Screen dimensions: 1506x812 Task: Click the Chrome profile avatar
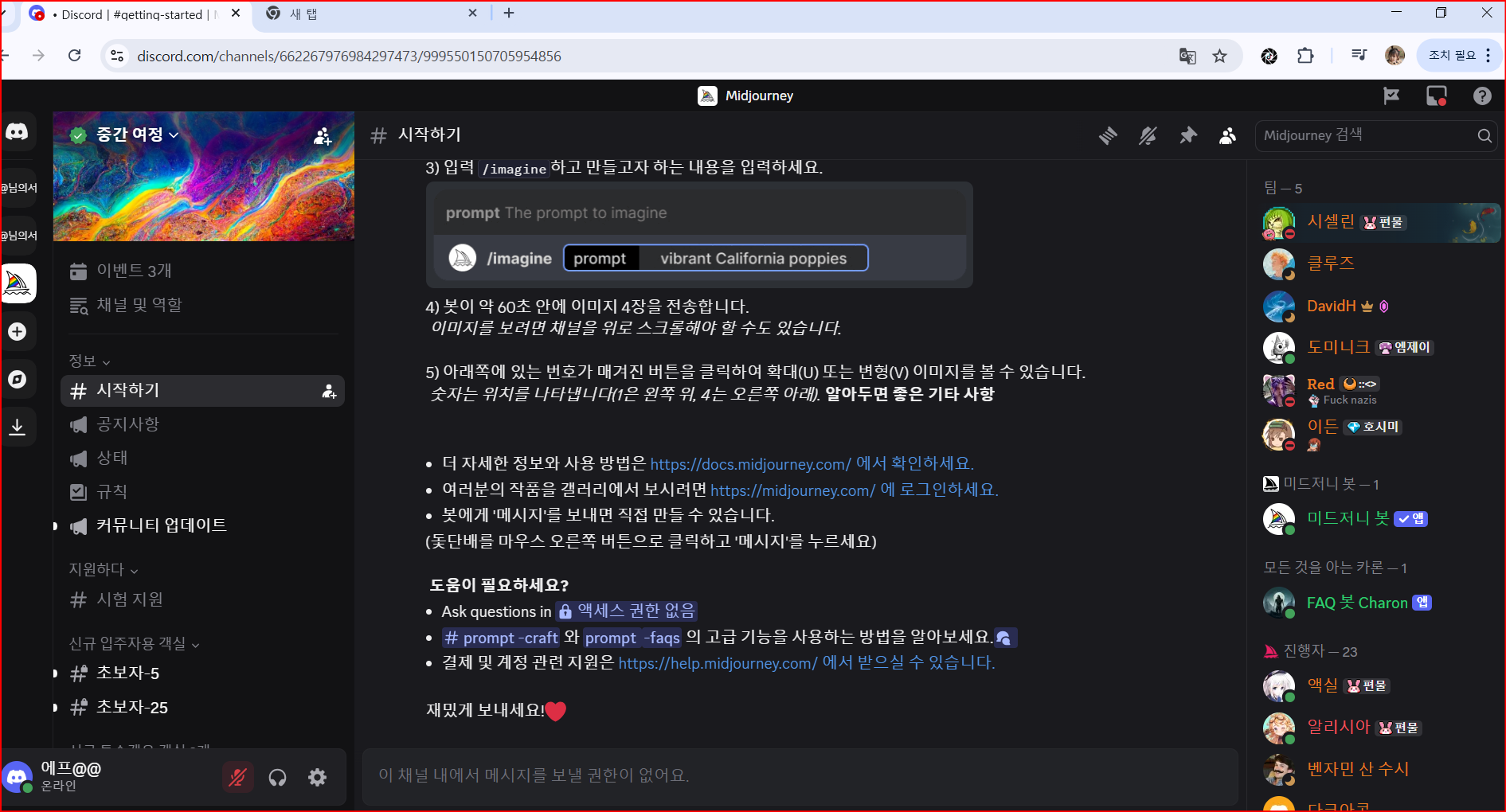pyautogui.click(x=1395, y=56)
